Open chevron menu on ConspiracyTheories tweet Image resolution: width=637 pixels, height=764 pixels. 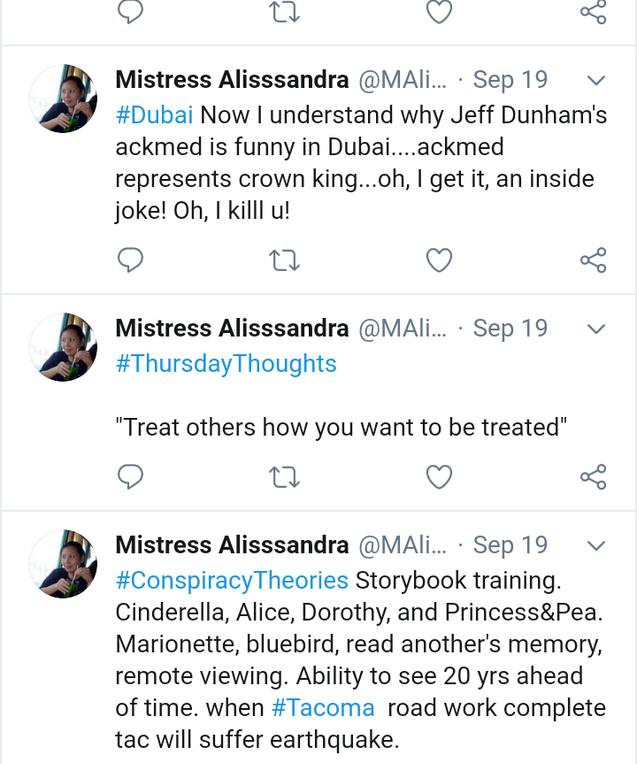(595, 546)
